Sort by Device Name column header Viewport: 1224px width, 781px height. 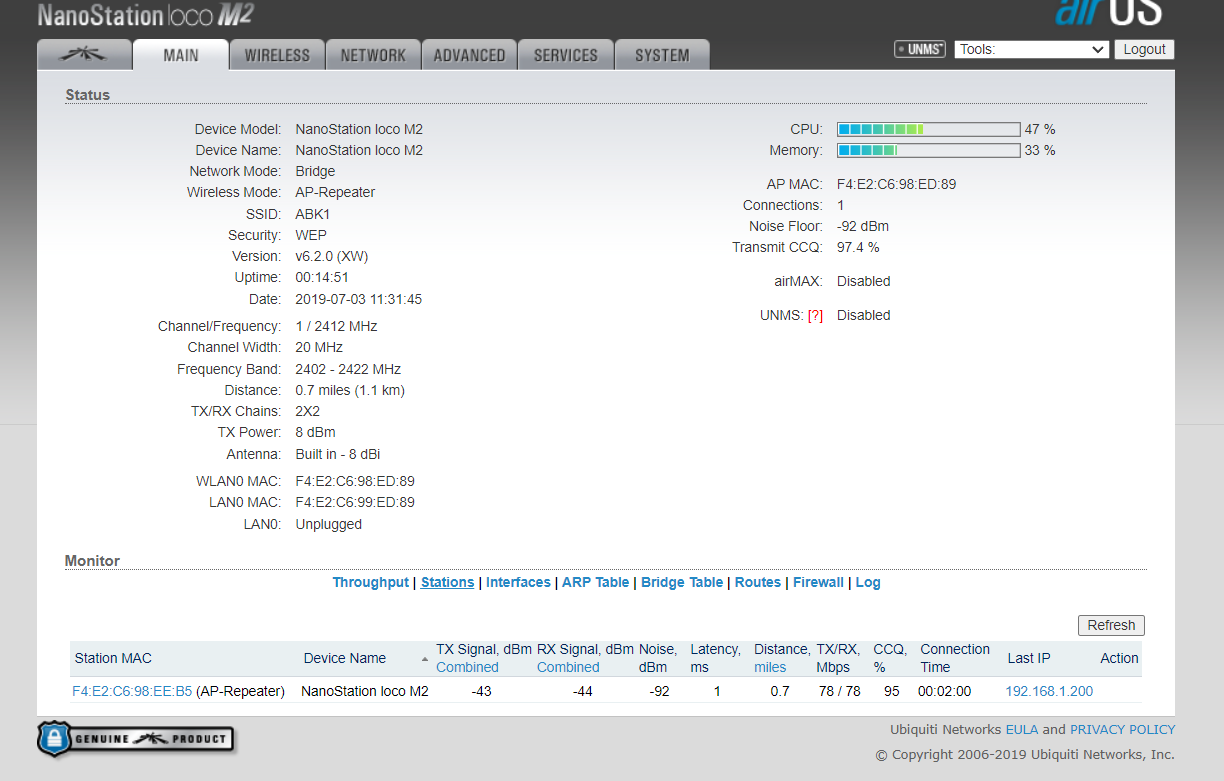pyautogui.click(x=345, y=658)
